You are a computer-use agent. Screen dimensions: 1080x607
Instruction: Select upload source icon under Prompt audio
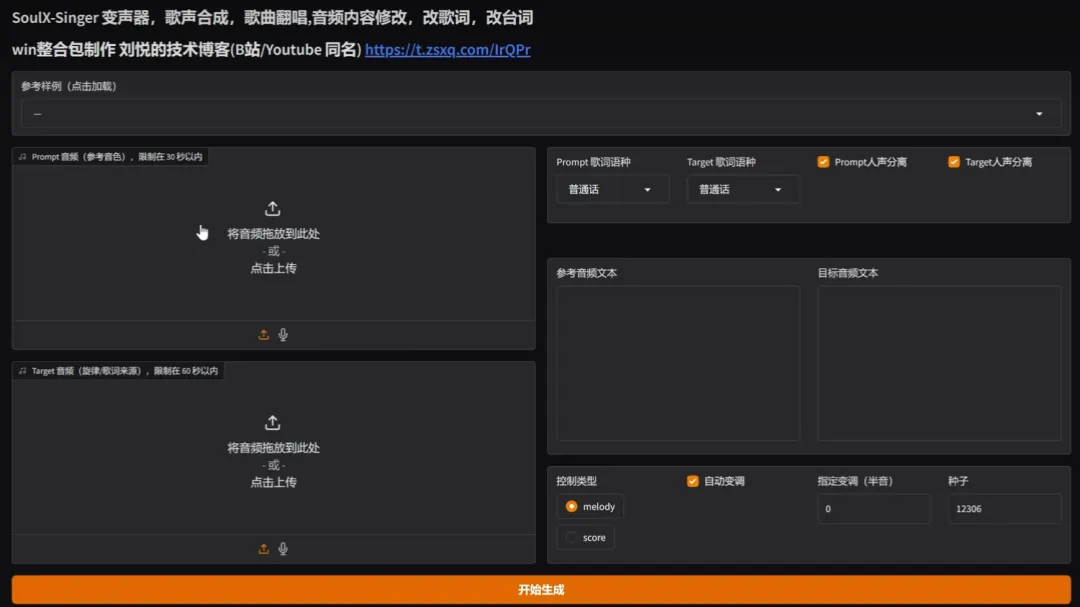[263, 335]
